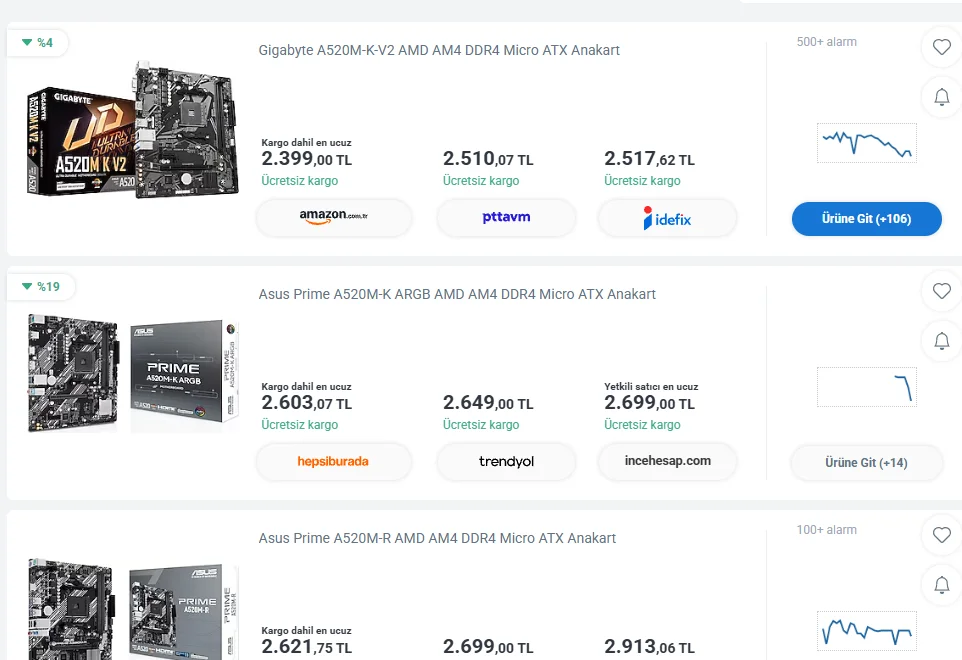Click price 2.913,06 TL

coord(649,647)
